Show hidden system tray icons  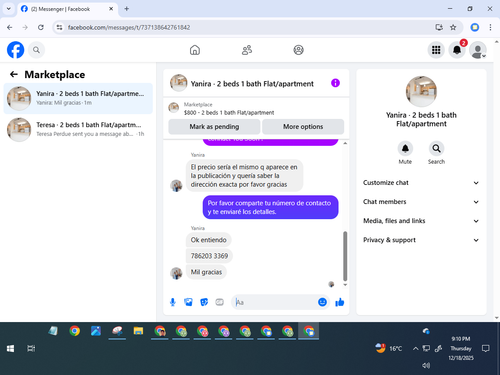click(x=415, y=349)
